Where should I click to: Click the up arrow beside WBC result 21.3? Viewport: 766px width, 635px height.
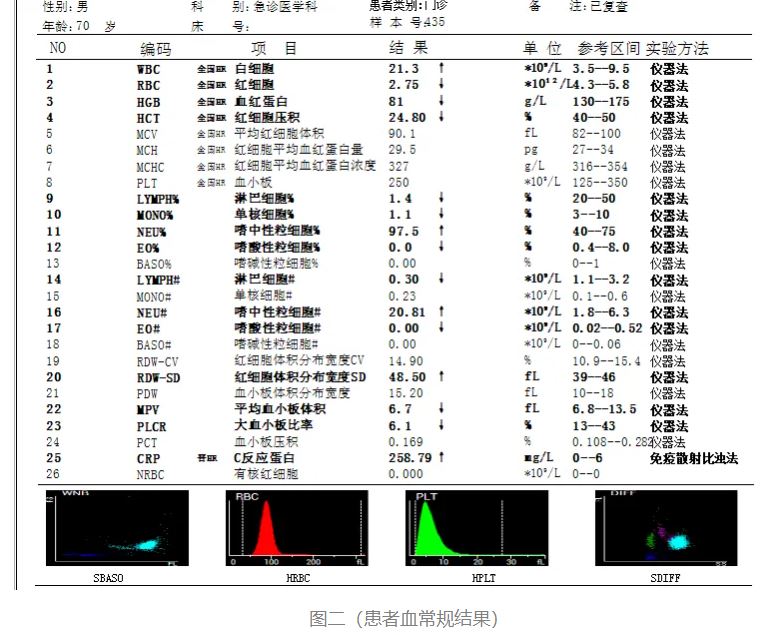[441, 69]
